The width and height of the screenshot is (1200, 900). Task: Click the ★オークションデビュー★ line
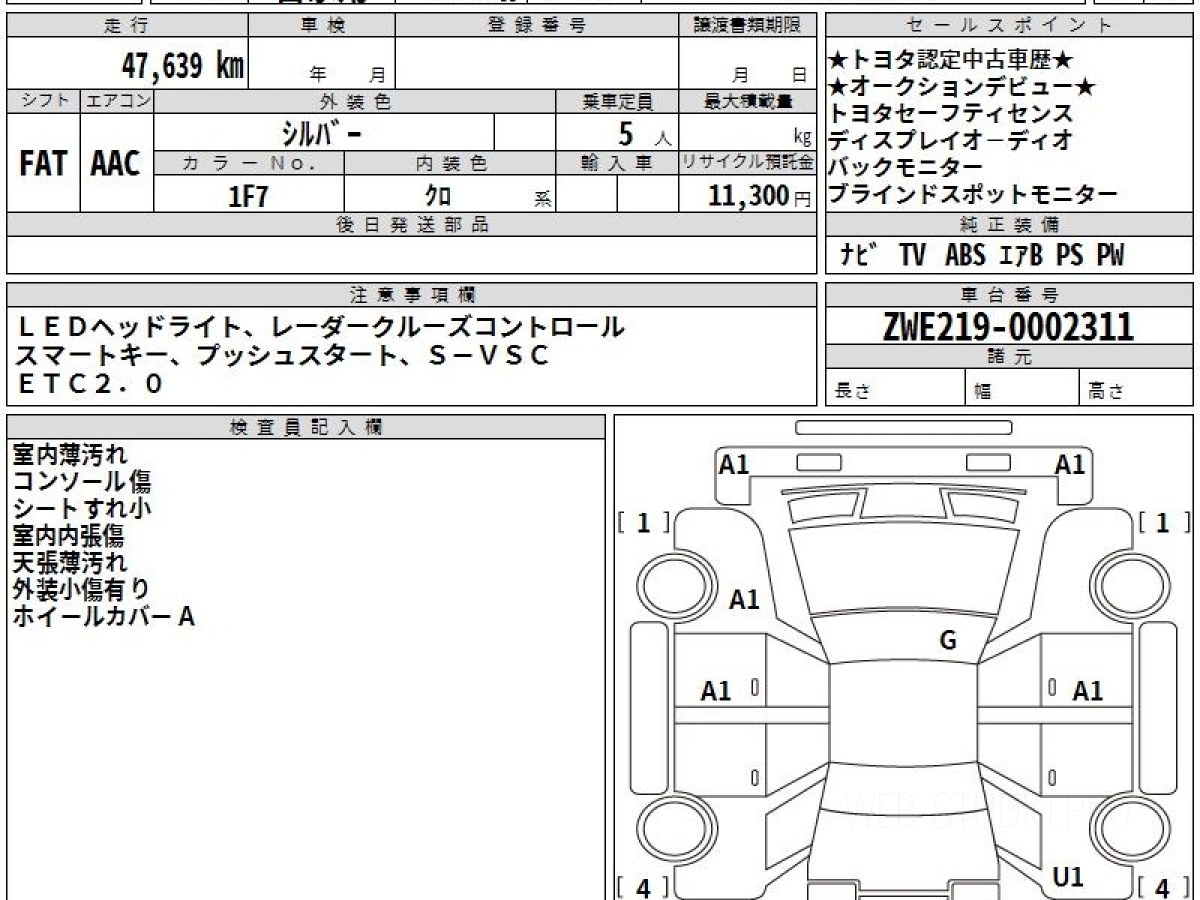[x=963, y=87]
